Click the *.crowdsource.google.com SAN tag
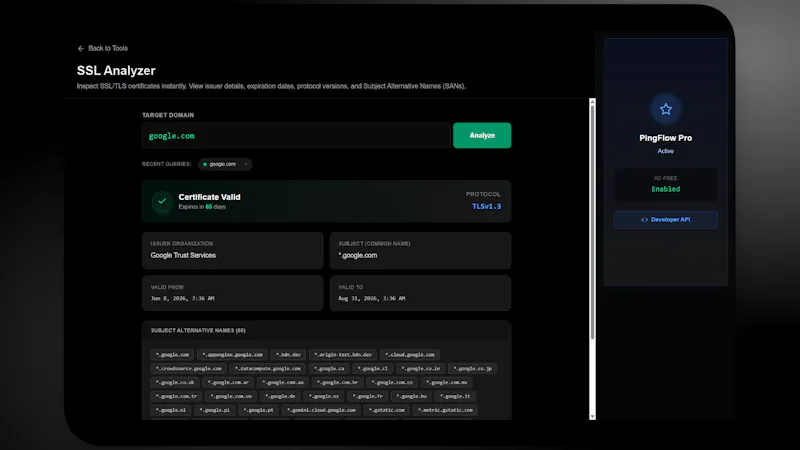Screen dimensions: 800x450 (x=188, y=368)
